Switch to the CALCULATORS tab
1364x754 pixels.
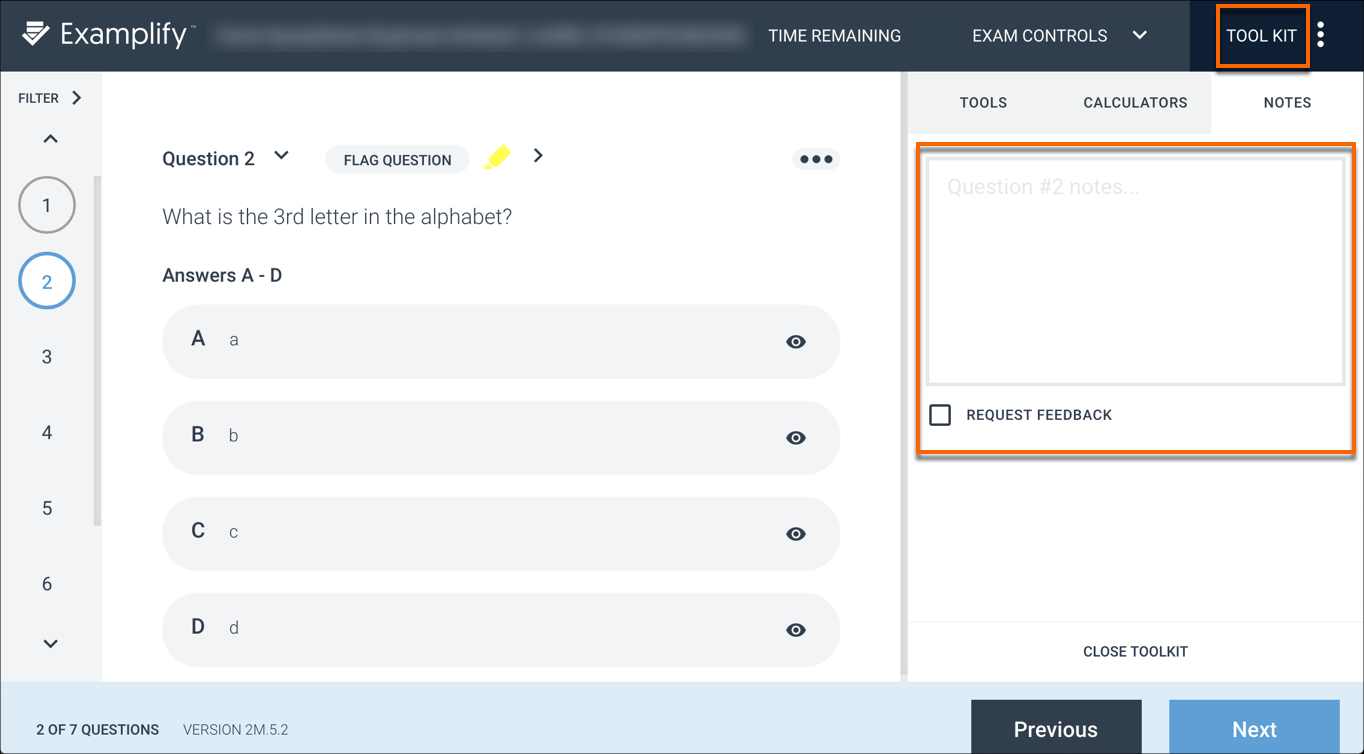(1135, 102)
